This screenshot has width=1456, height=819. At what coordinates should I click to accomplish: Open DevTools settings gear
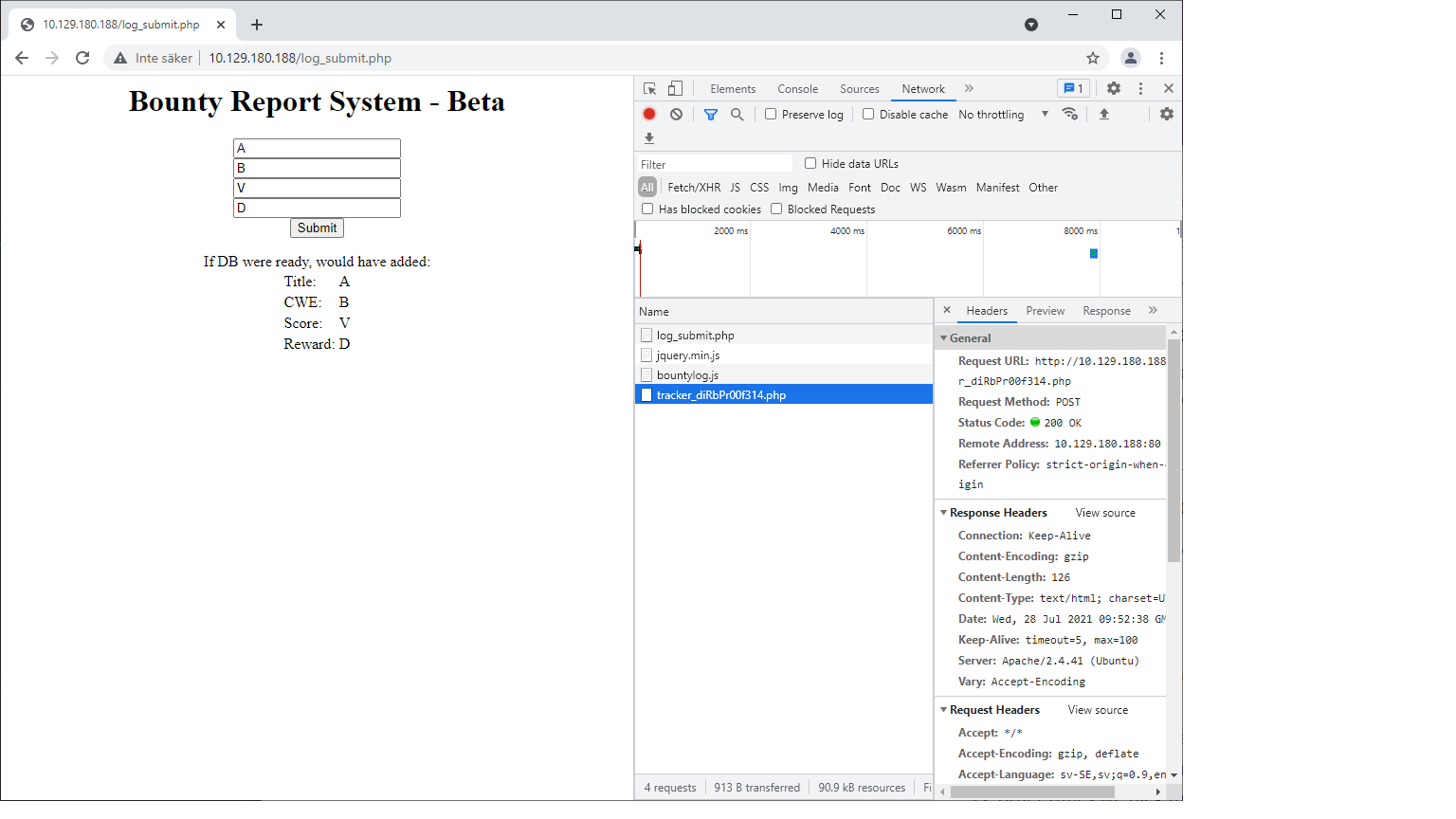click(x=1114, y=88)
